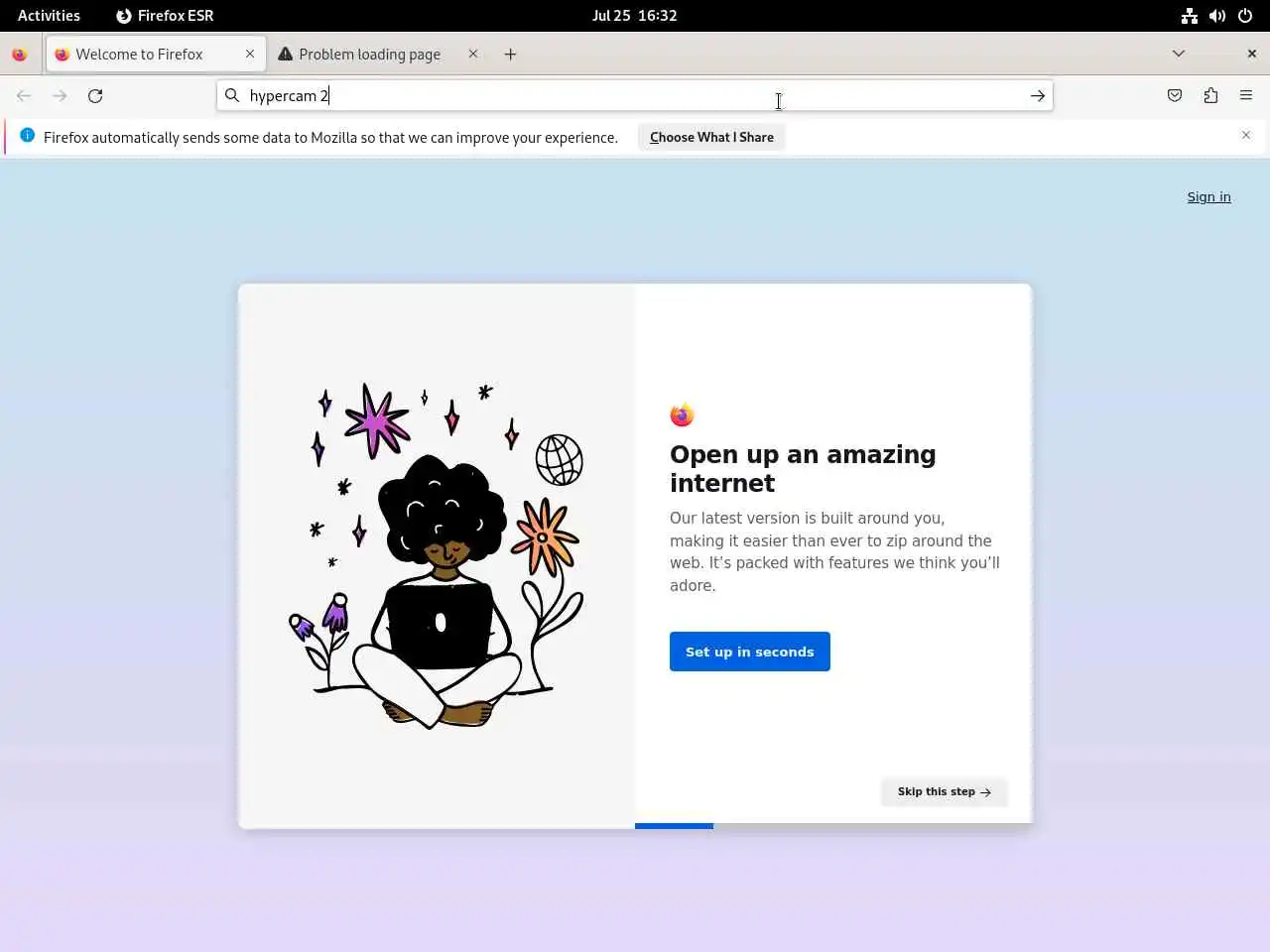
Task: Click the pinned Firefox tab icon
Action: [x=19, y=55]
